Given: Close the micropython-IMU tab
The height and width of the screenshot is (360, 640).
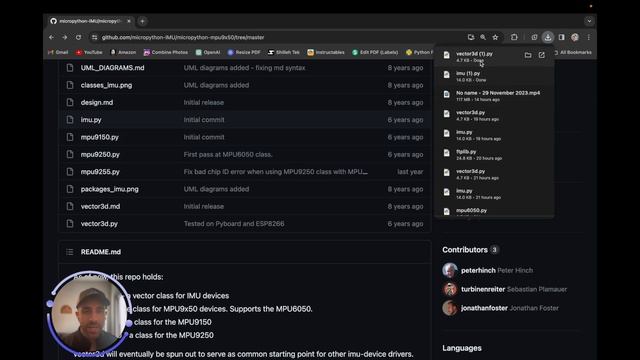Looking at the screenshot, I should click(x=129, y=21).
